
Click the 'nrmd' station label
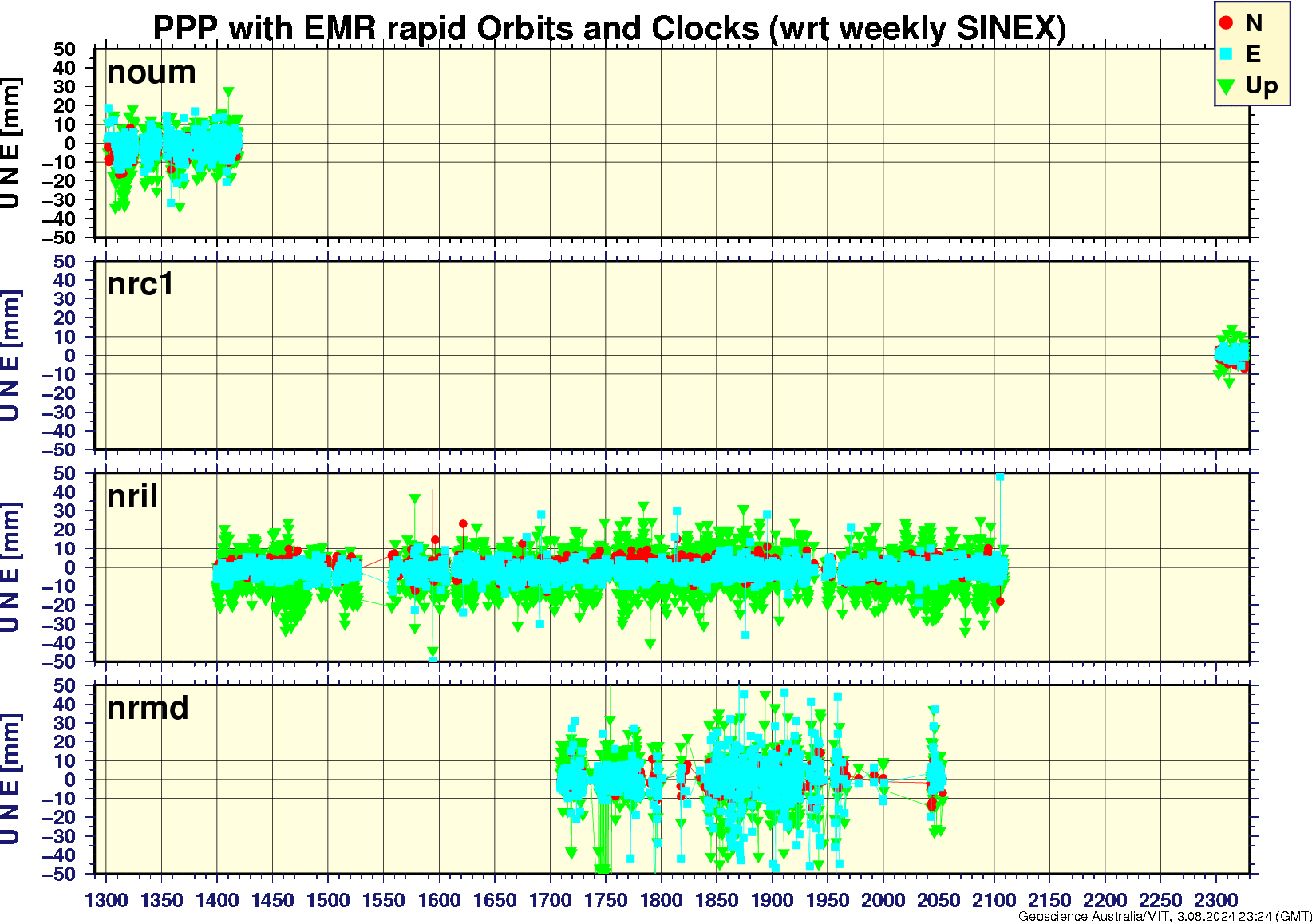pyautogui.click(x=148, y=708)
